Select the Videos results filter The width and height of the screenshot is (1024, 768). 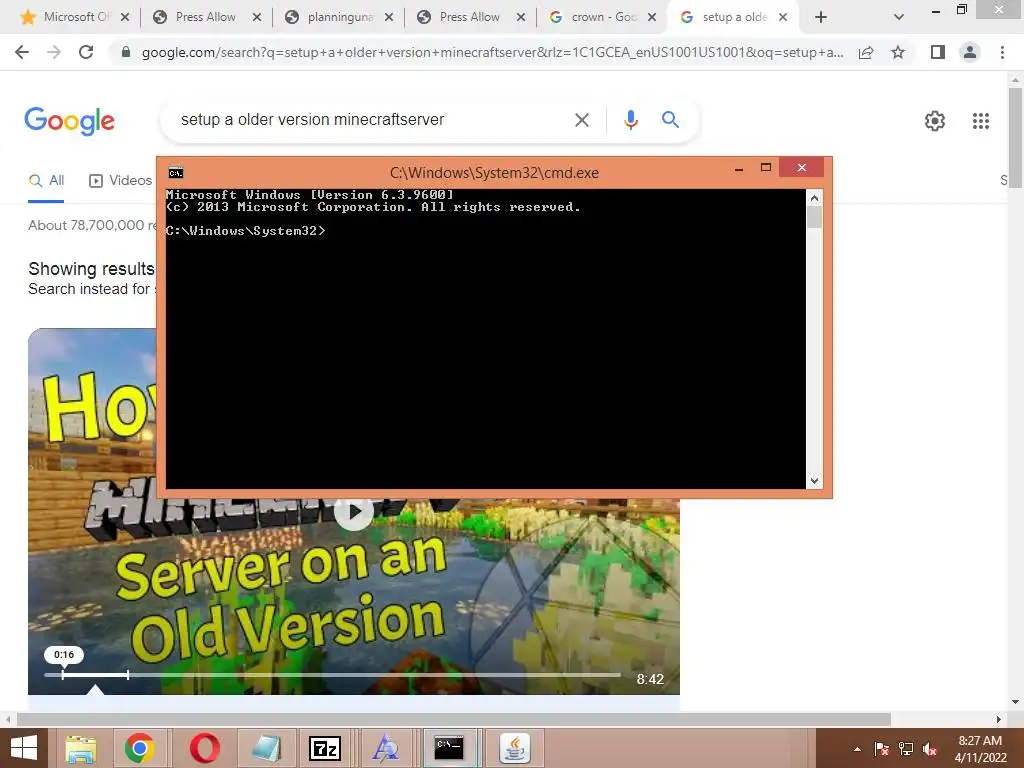click(x=120, y=181)
